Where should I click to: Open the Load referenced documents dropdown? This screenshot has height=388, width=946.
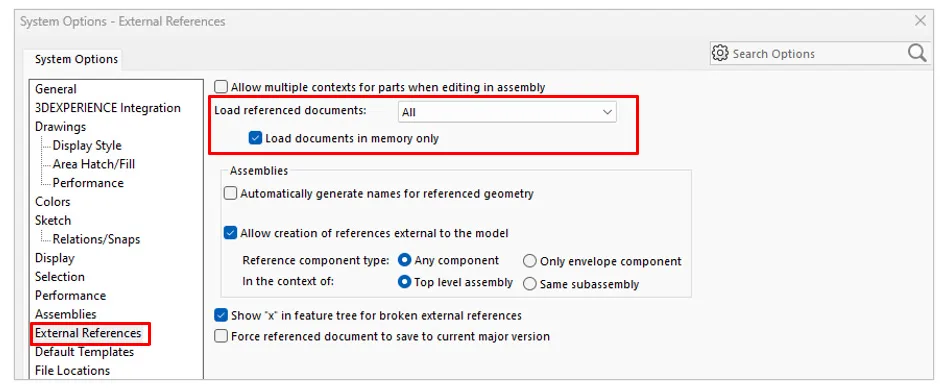[507, 112]
